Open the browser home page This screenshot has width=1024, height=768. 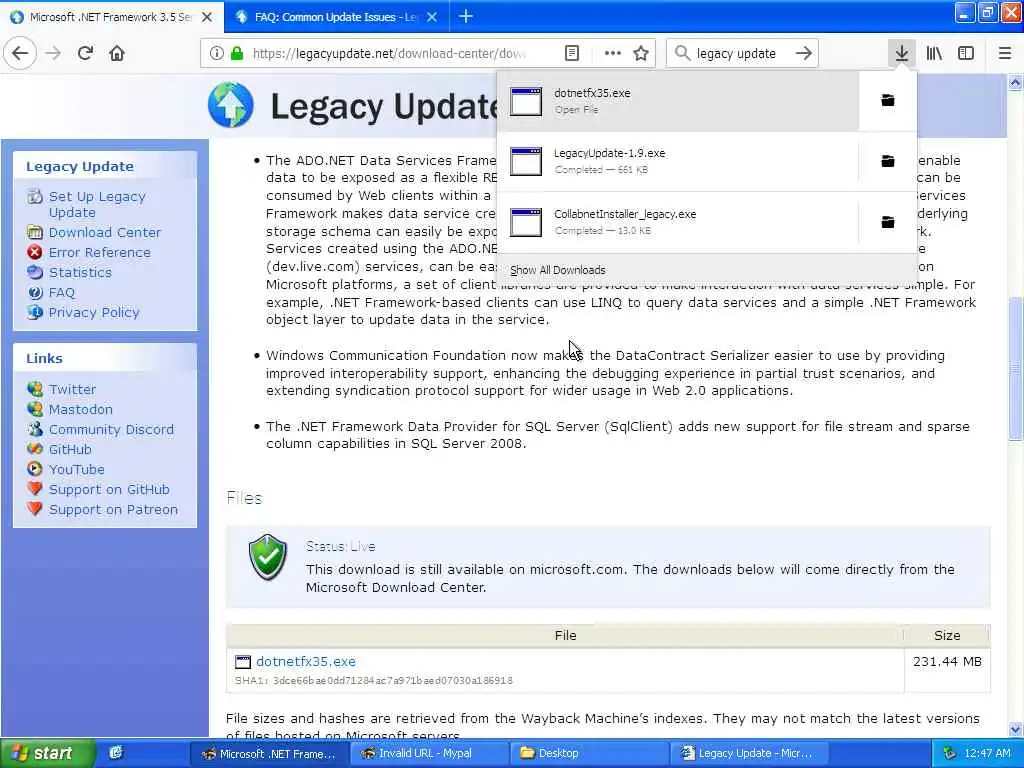pyautogui.click(x=117, y=53)
